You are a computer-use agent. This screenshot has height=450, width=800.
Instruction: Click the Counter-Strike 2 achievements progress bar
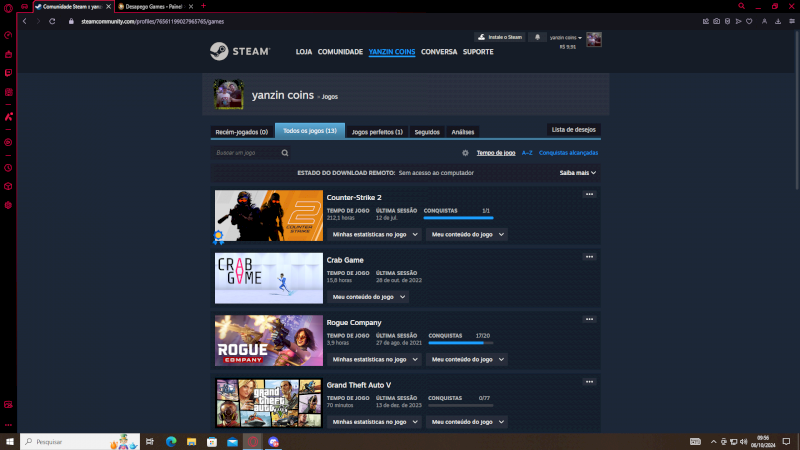458,218
